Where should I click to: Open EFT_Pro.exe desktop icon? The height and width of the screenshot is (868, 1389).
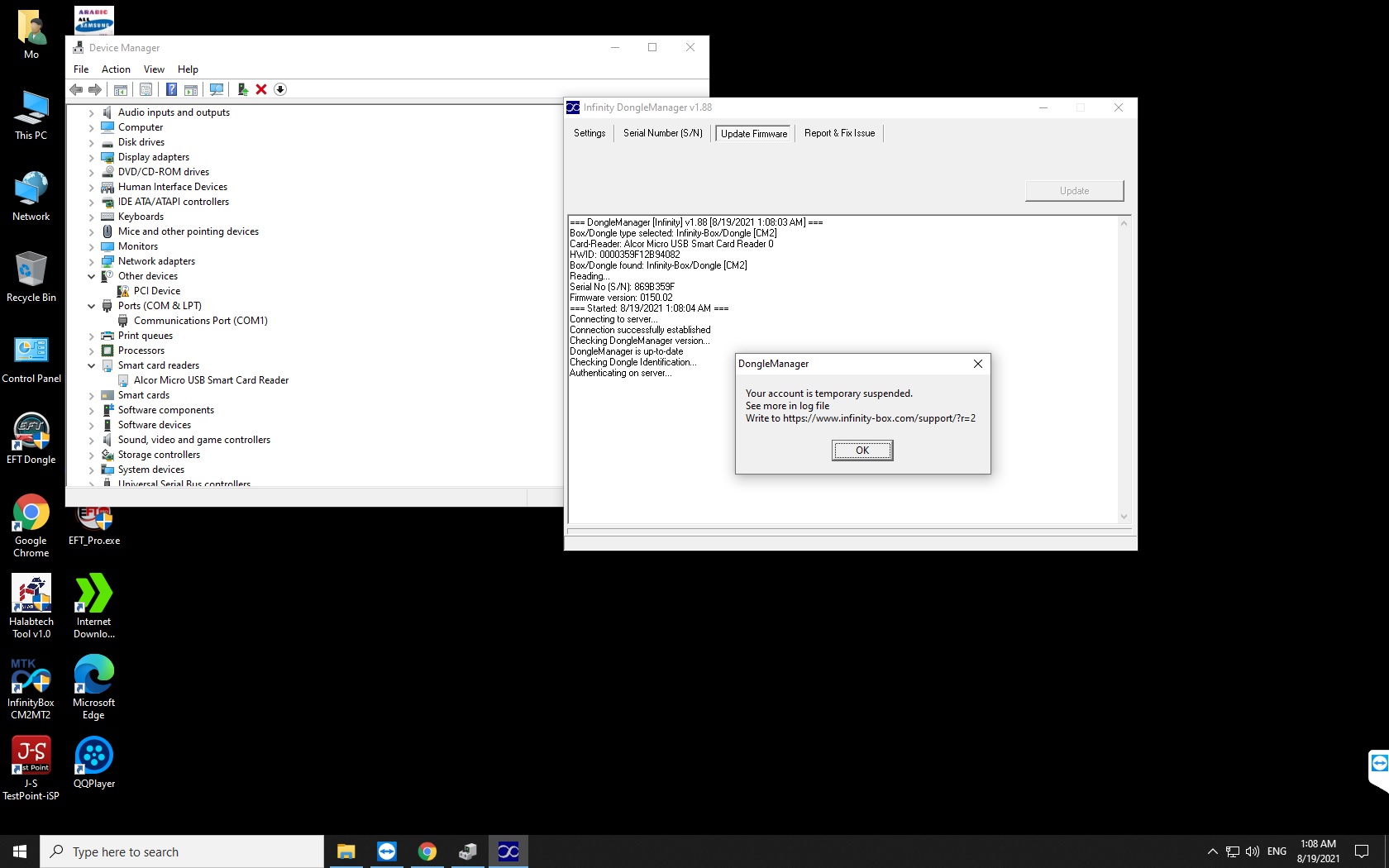tap(94, 526)
